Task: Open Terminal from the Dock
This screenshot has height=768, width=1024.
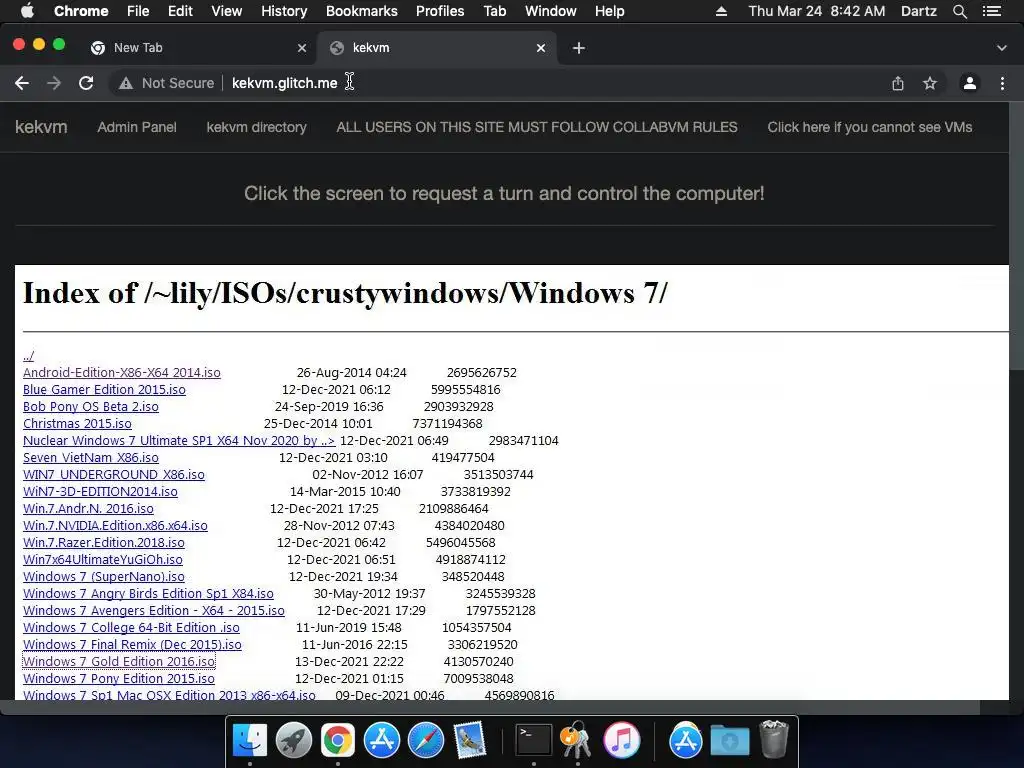Action: pos(534,740)
